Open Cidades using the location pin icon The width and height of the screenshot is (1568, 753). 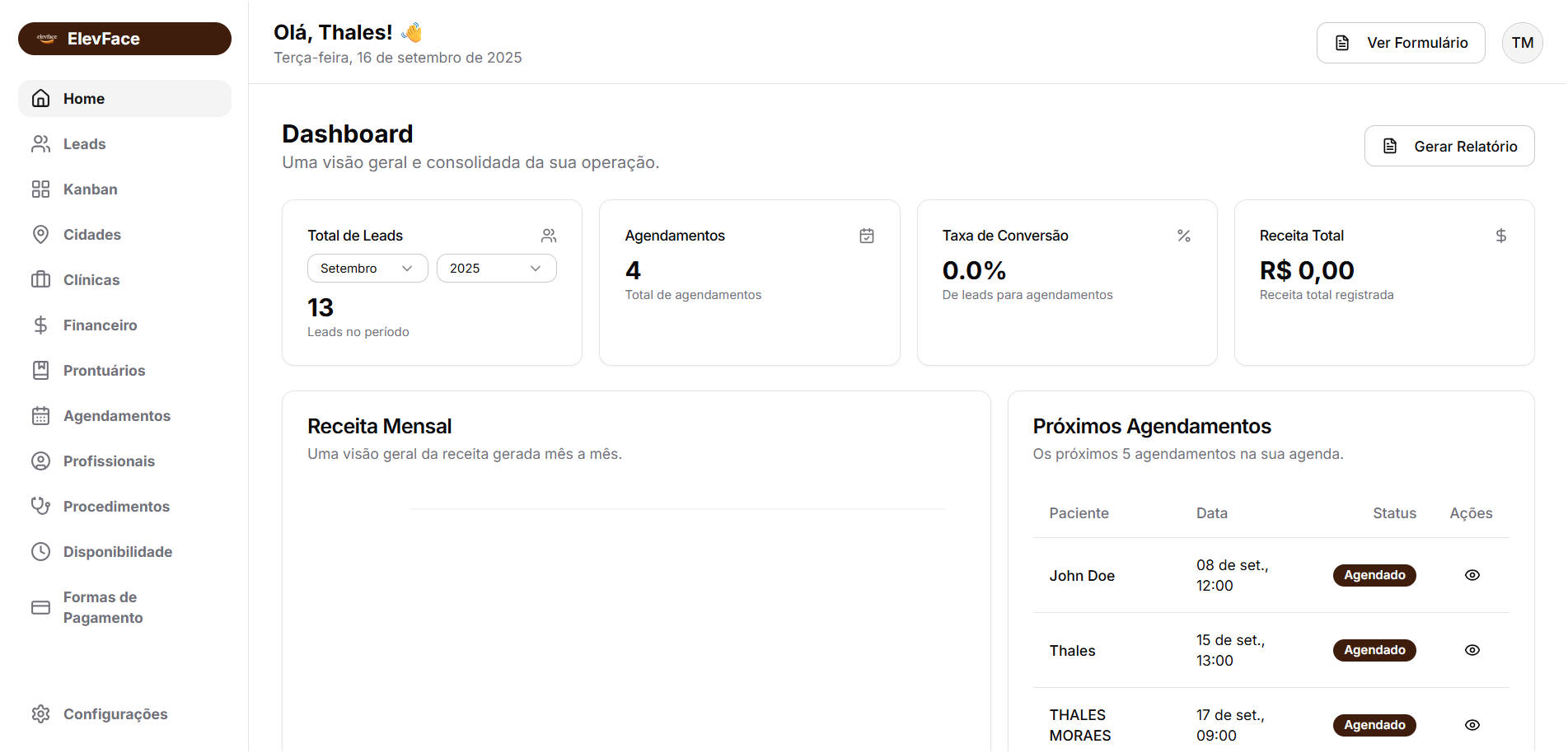41,234
